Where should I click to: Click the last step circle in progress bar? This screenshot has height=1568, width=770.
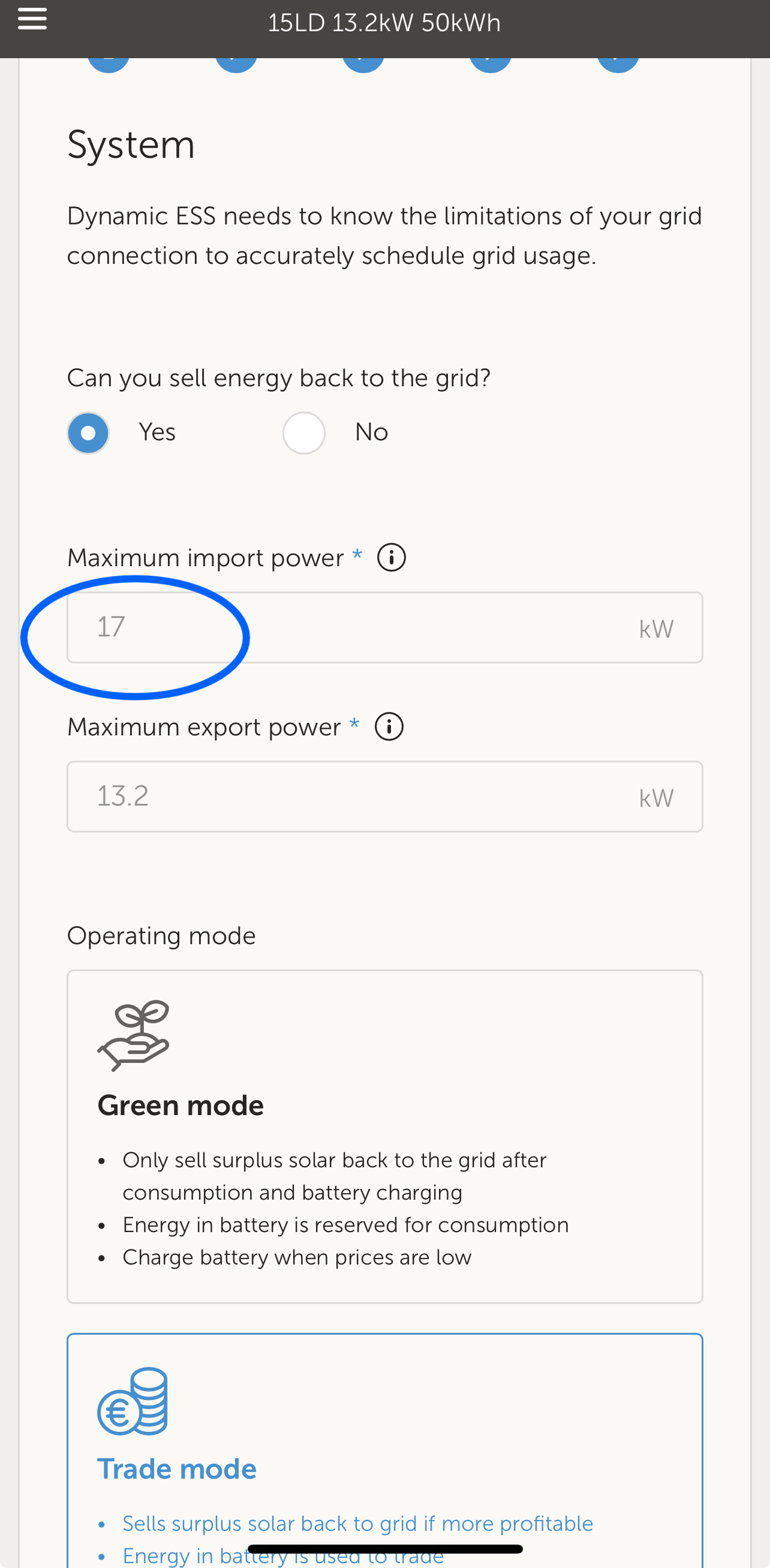618,64
